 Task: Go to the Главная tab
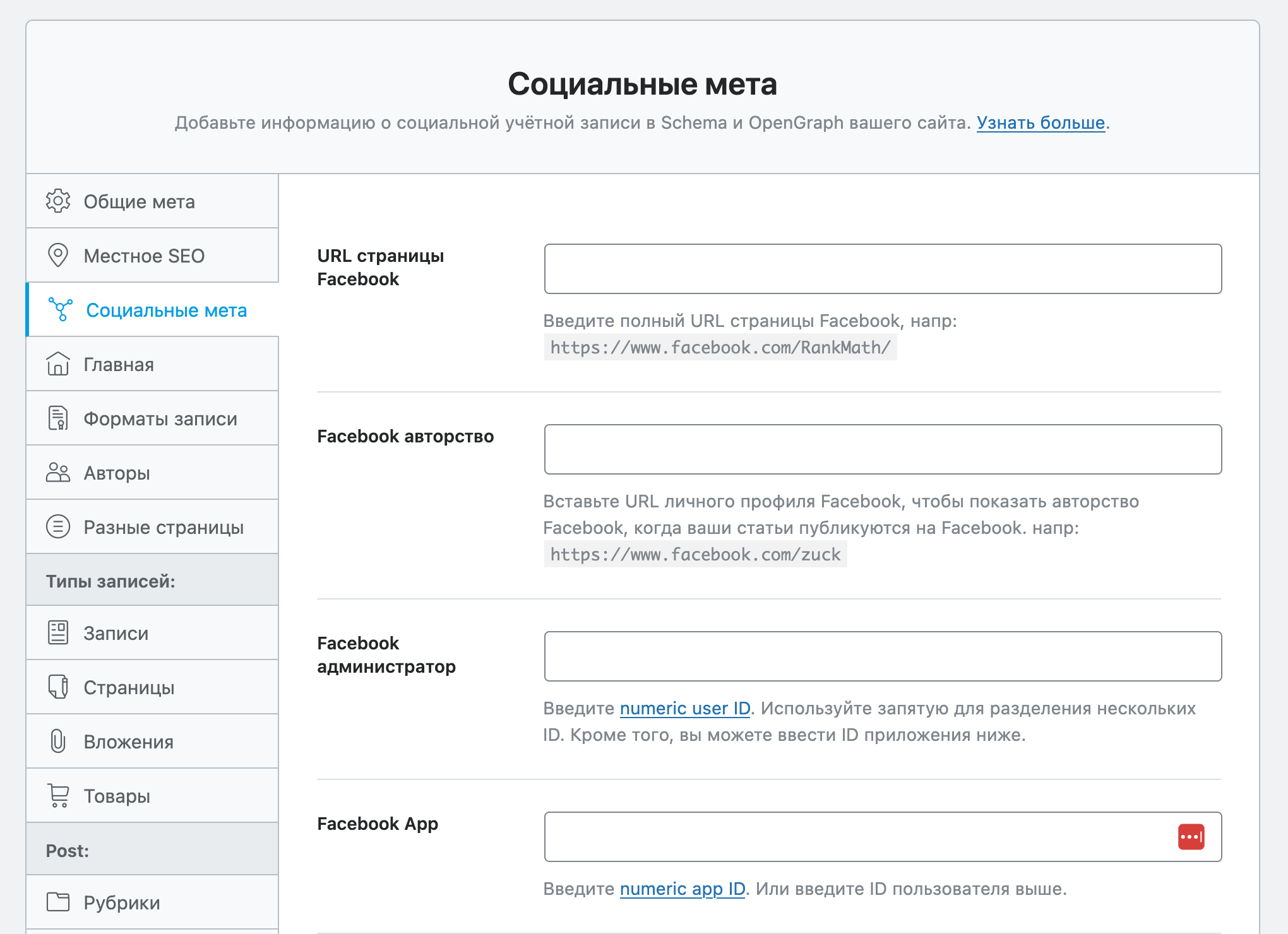click(x=152, y=364)
